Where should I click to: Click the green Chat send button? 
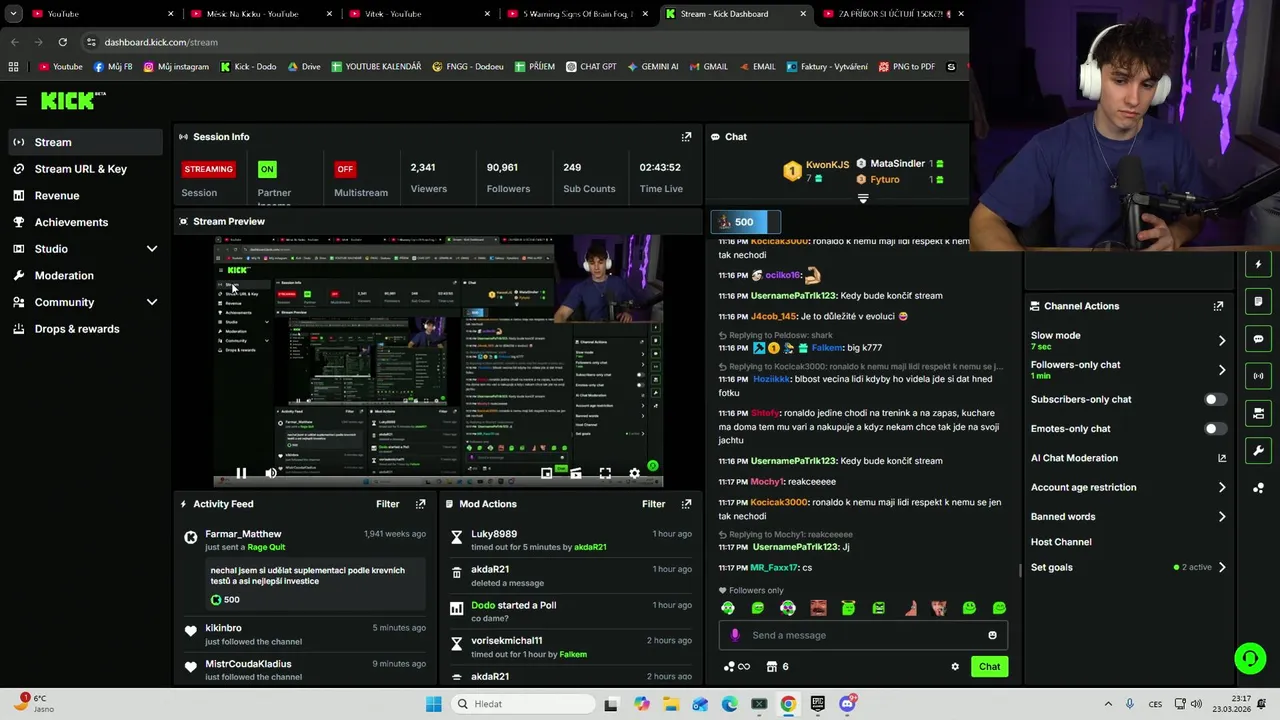pos(989,667)
